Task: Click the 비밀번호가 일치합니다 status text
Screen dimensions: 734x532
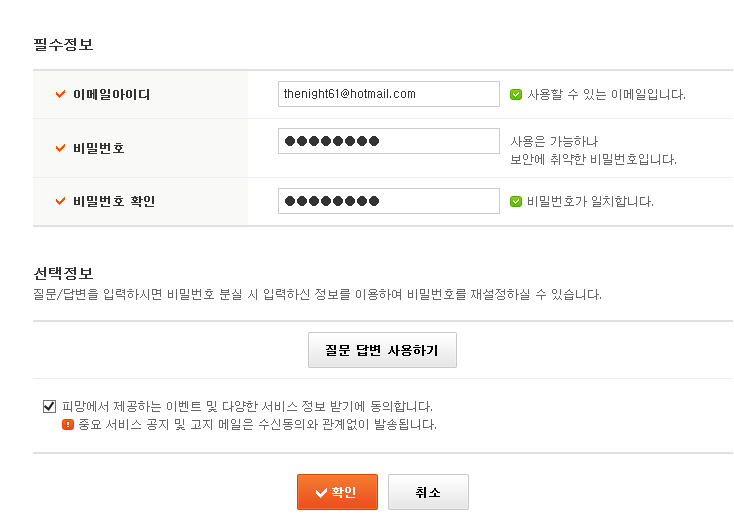Action: coord(590,201)
